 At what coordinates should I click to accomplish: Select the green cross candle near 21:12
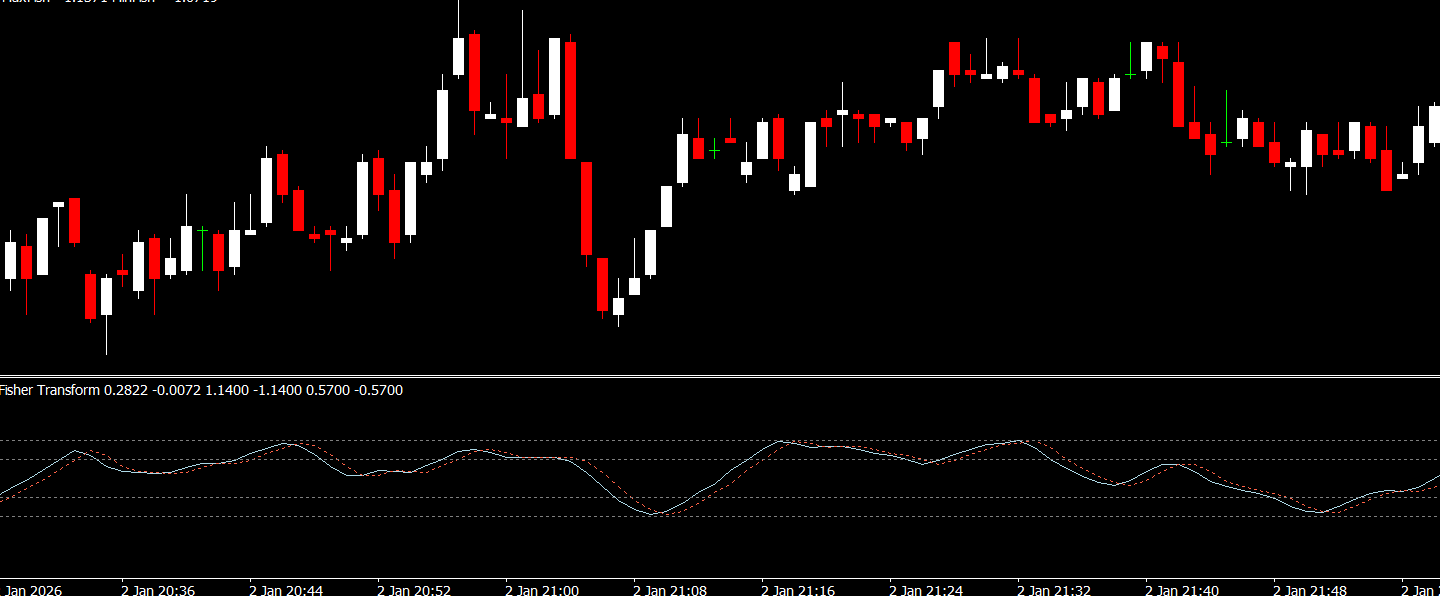(x=714, y=150)
